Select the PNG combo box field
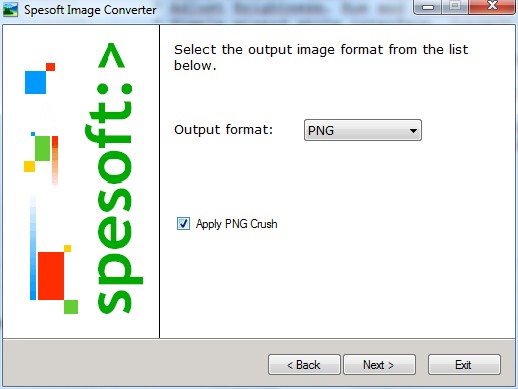 [x=363, y=130]
